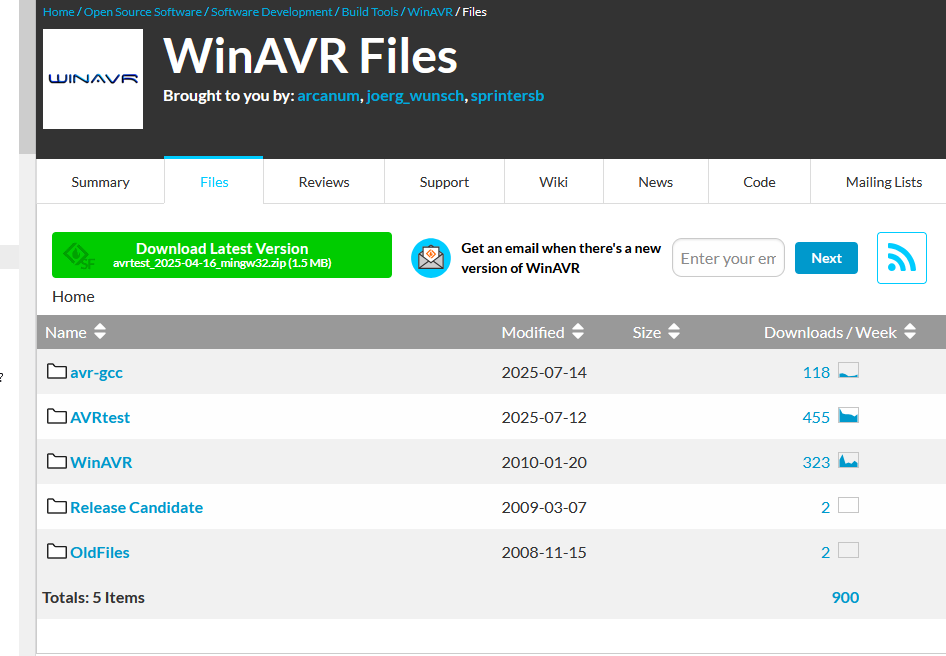View the News tab
This screenshot has width=946, height=656.
[x=655, y=182]
